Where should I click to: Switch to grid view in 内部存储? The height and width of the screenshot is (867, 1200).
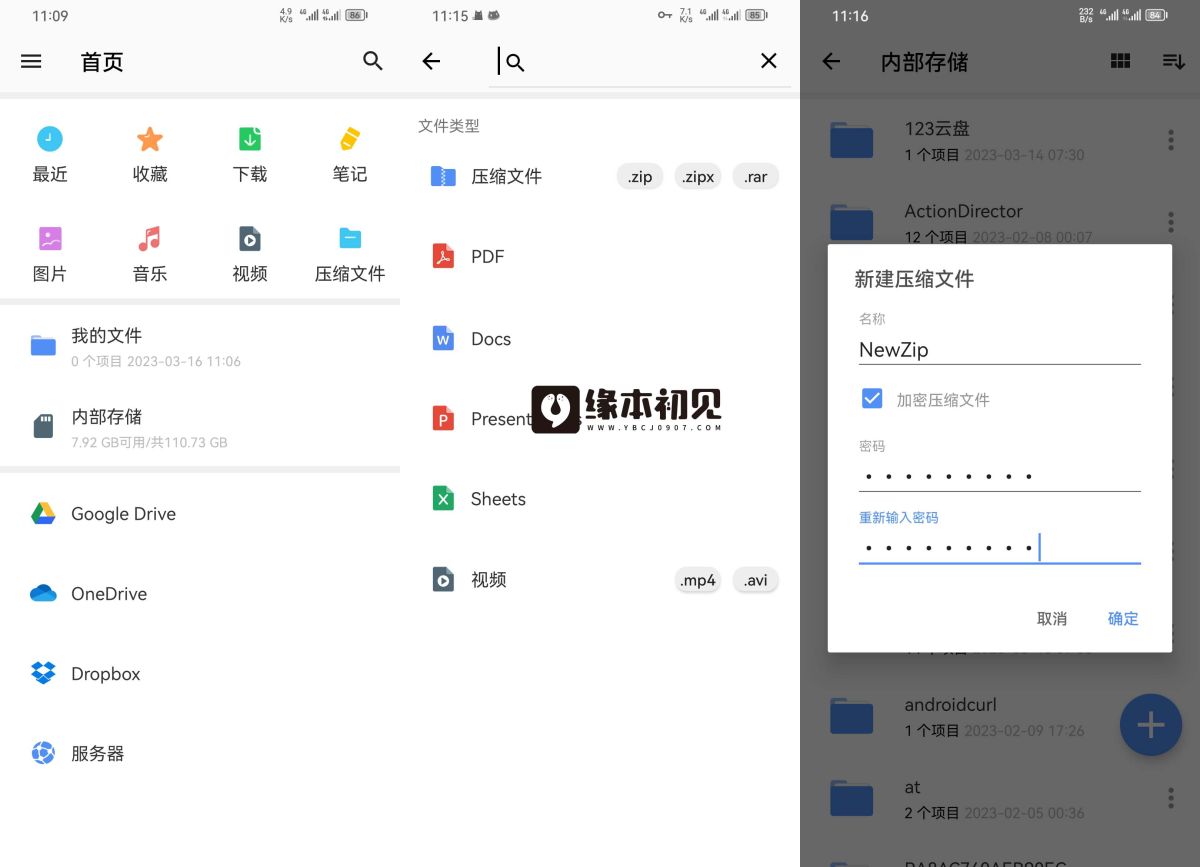1121,61
